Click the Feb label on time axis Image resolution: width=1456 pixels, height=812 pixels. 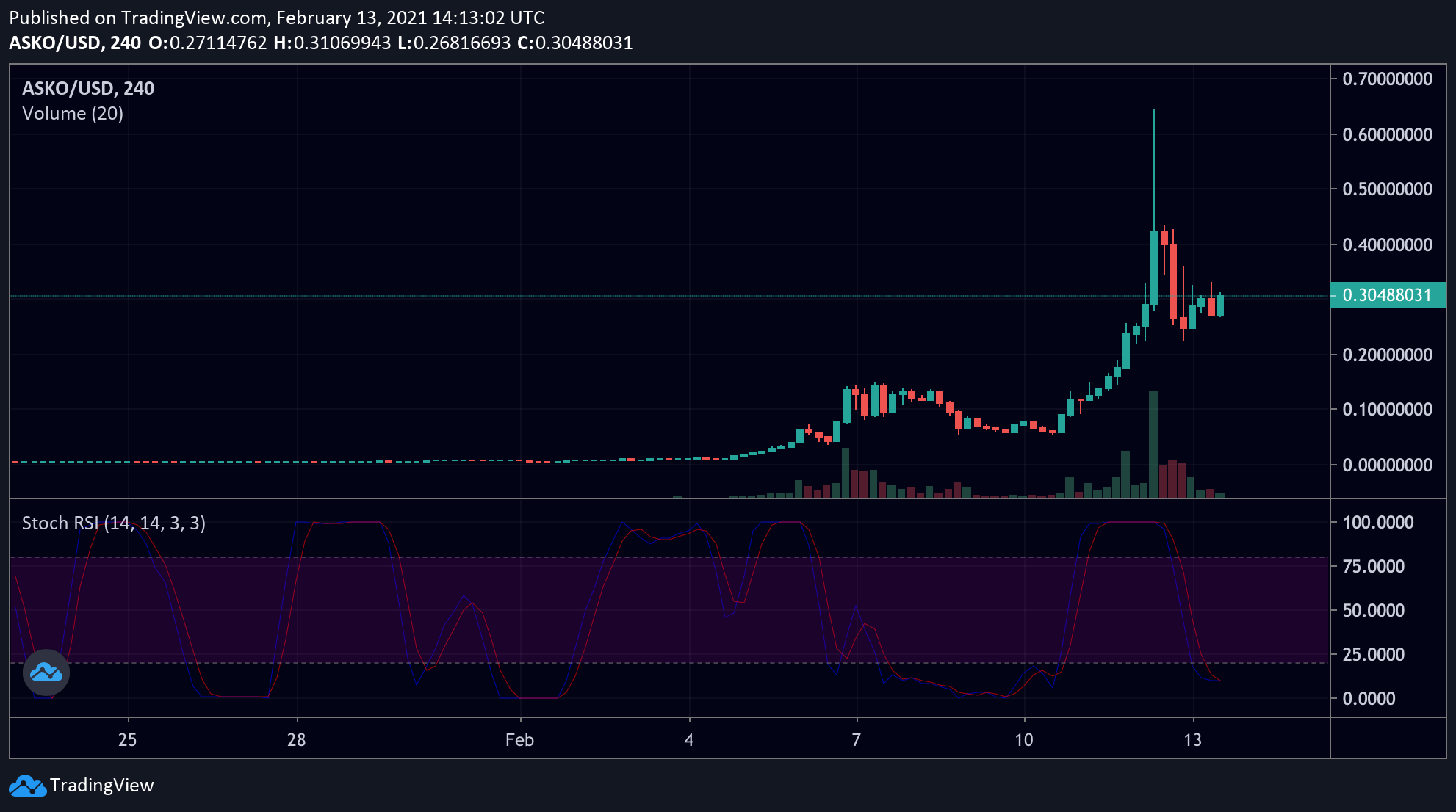point(519,740)
